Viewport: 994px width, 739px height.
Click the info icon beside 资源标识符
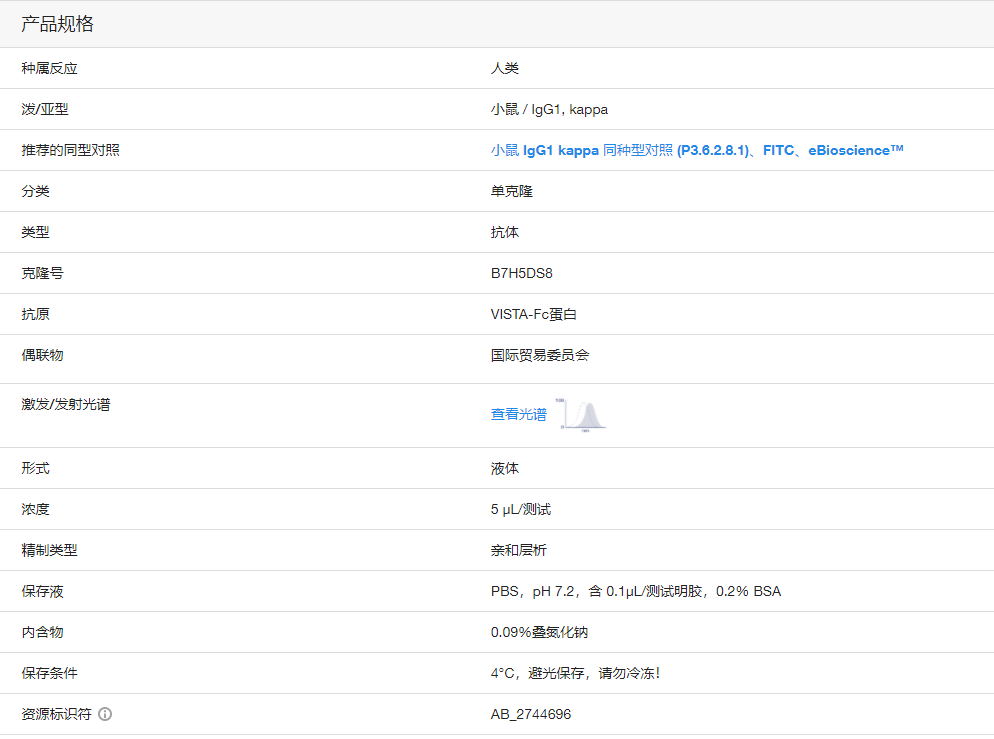pyautogui.click(x=105, y=714)
